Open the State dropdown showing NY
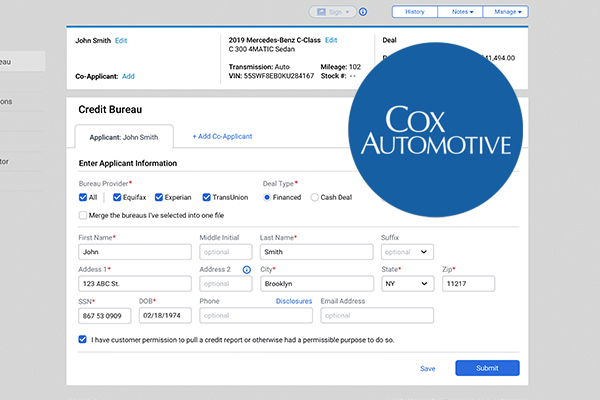Image resolution: width=600 pixels, height=400 pixels. tap(408, 284)
